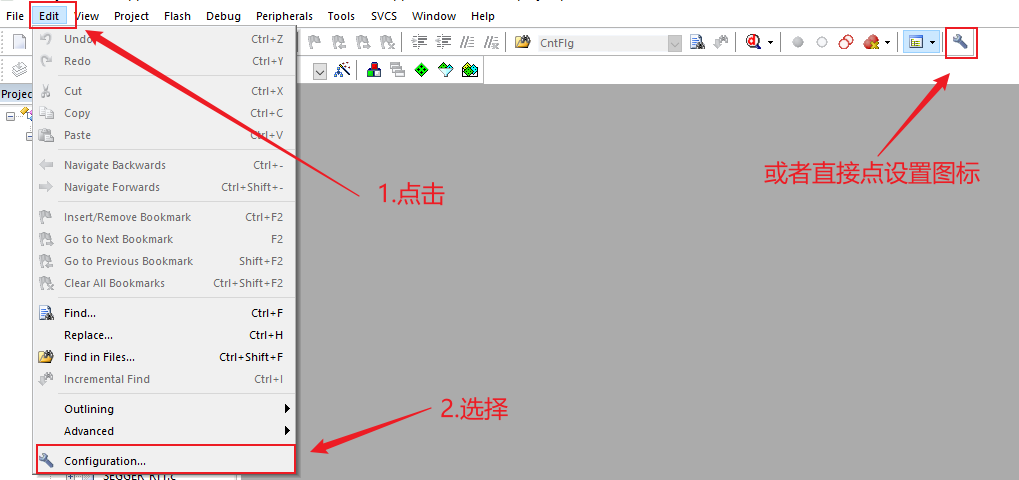This screenshot has width=1019, height=480.
Task: Choose Find... from the Edit menu
Action: click(165, 313)
